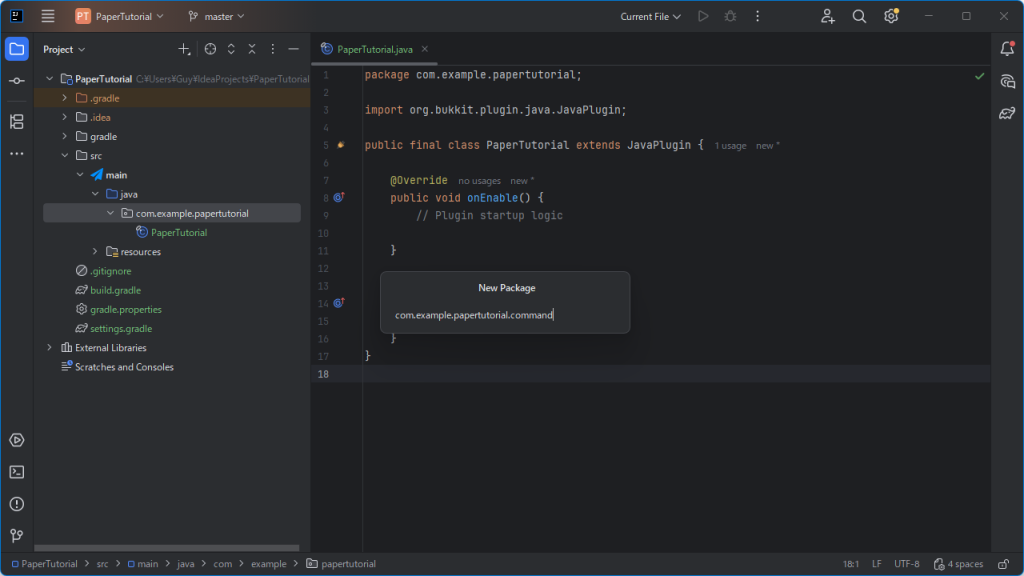The height and width of the screenshot is (576, 1024).
Task: Open the Terminal tool window
Action: [x=17, y=472]
